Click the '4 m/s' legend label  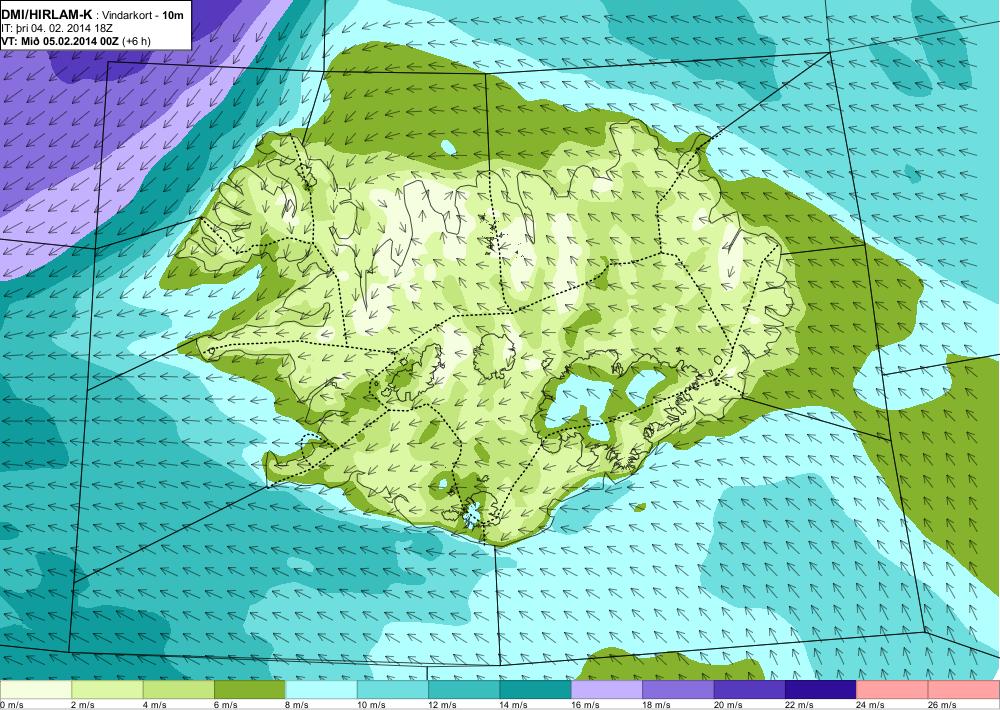pos(155,705)
